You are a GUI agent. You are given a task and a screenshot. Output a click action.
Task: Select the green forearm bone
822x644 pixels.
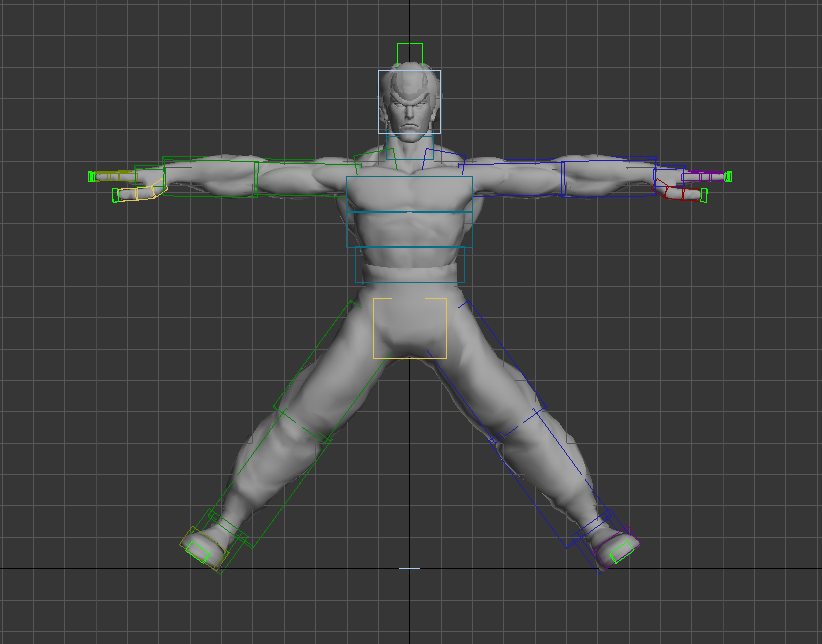210,177
